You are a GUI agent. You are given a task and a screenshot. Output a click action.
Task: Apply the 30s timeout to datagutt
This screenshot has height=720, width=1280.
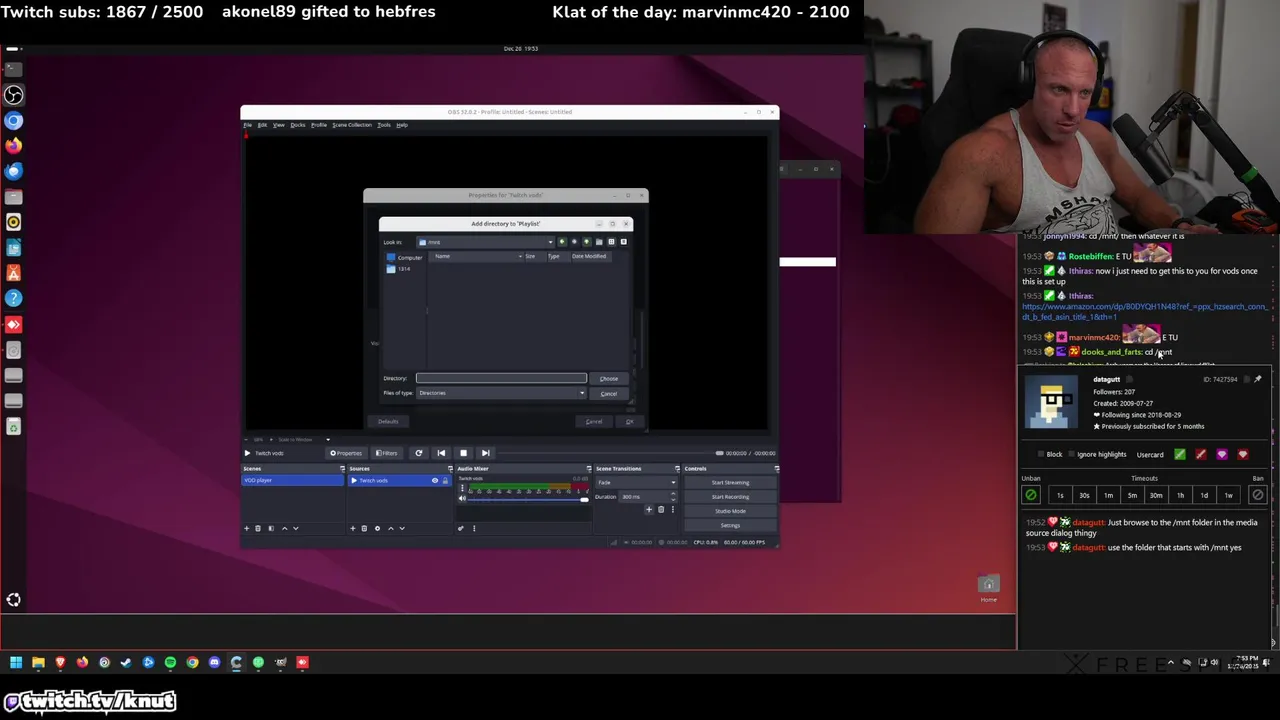(x=1084, y=495)
